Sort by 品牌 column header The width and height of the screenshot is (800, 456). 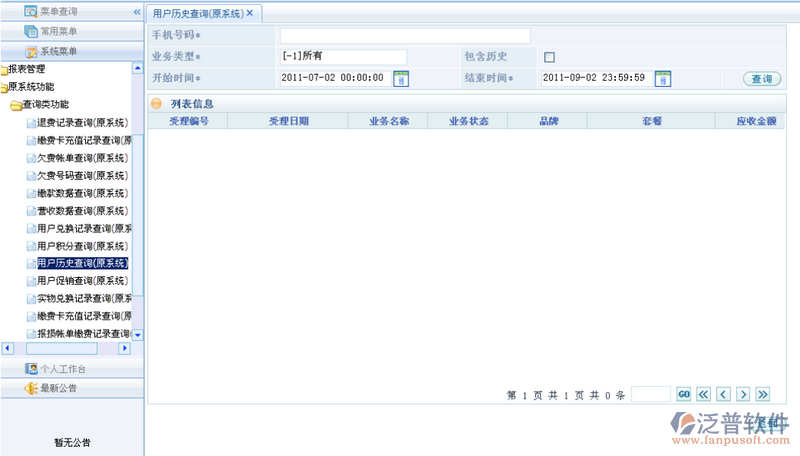(548, 121)
